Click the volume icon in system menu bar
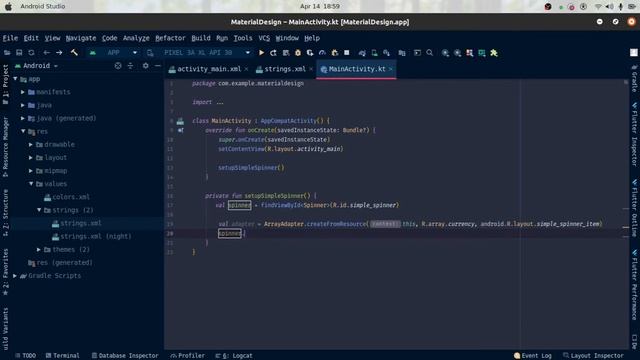Image resolution: width=640 pixels, height=360 pixels. pyautogui.click(x=609, y=7)
